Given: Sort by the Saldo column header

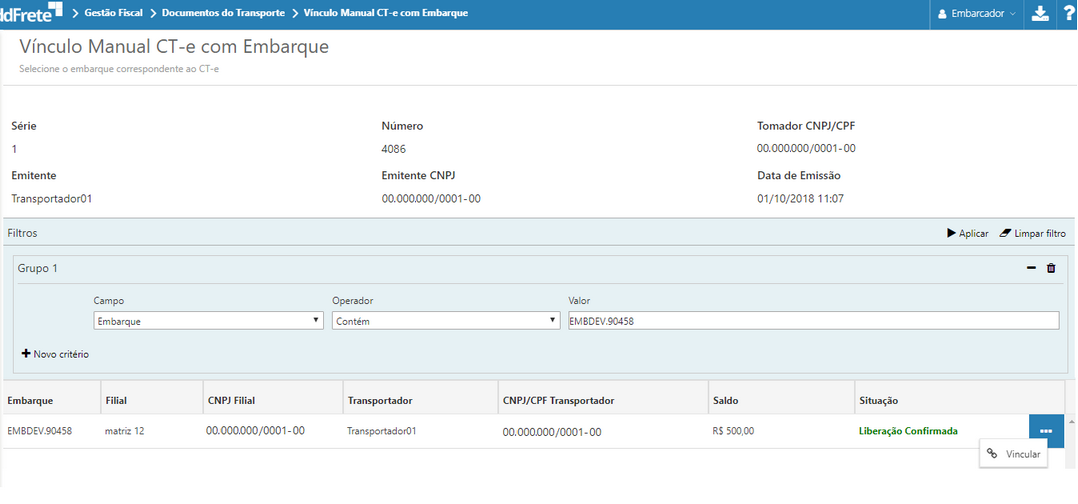Looking at the screenshot, I should click(x=728, y=400).
